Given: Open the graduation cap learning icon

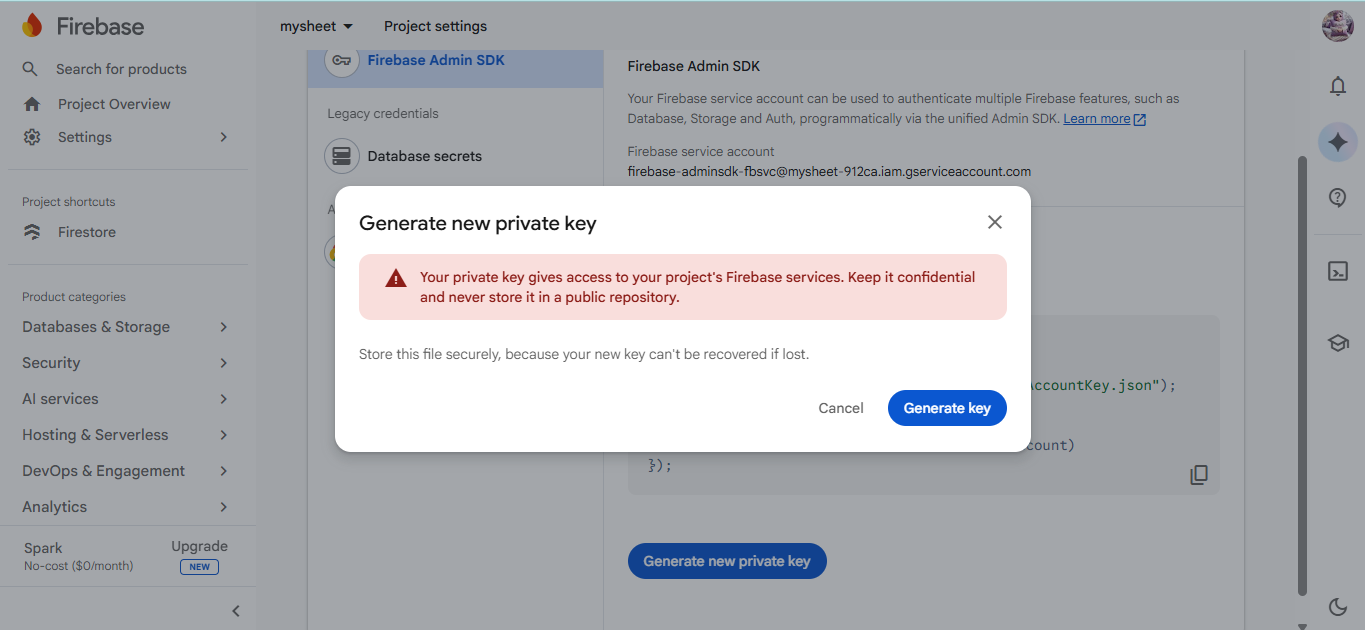Looking at the screenshot, I should pos(1337,343).
